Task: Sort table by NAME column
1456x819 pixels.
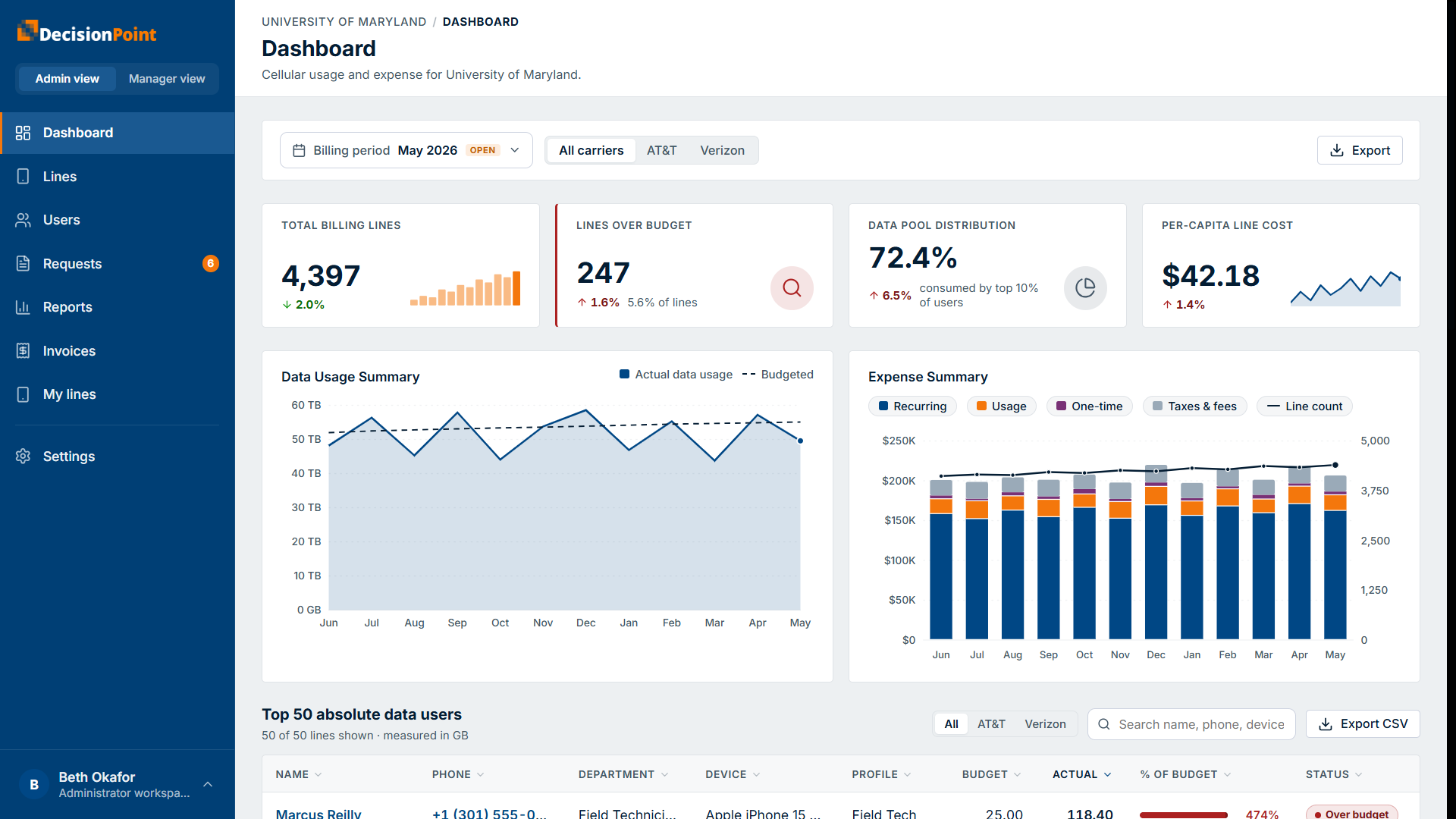Action: [299, 774]
